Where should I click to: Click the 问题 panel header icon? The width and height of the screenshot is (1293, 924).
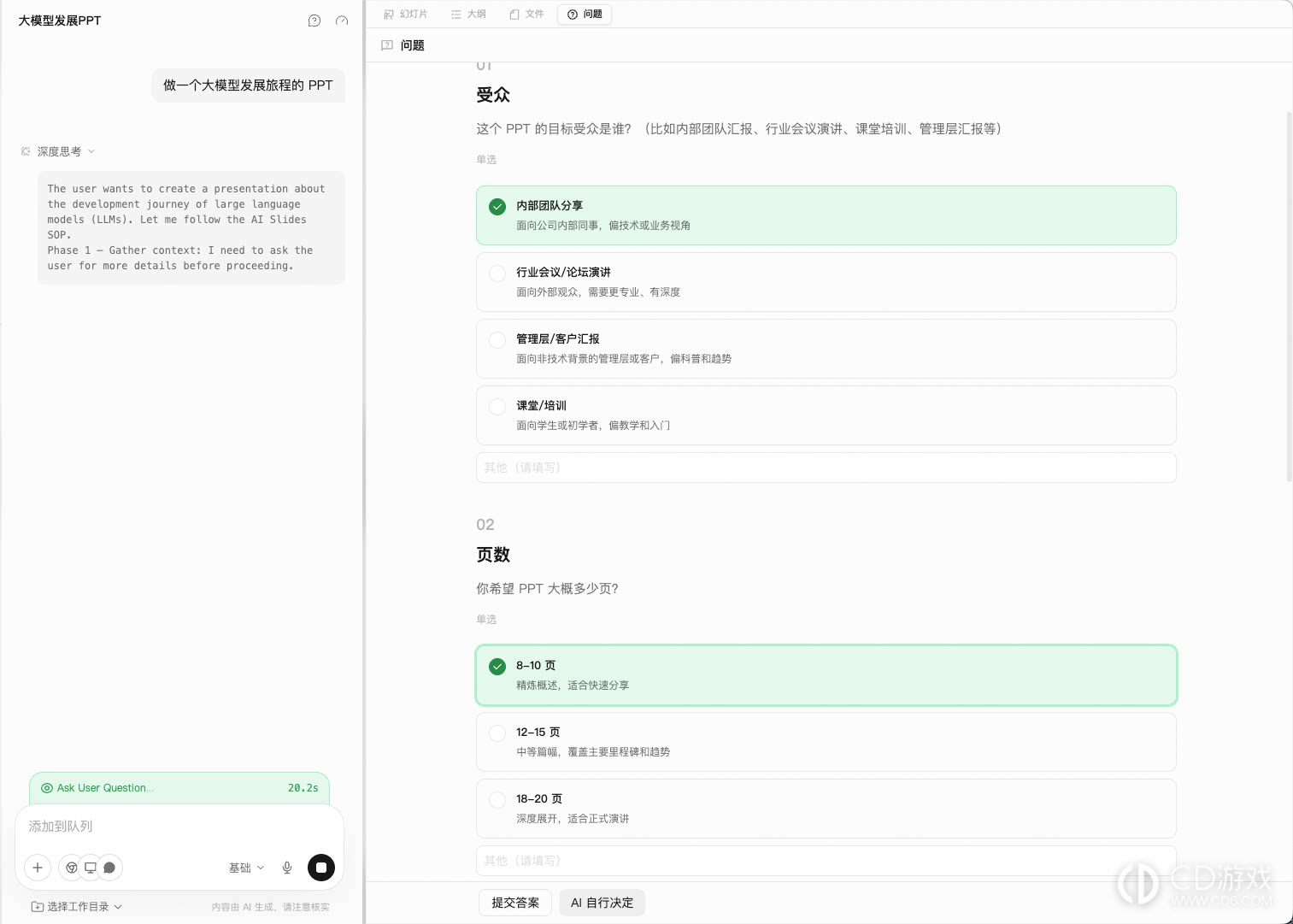[387, 45]
